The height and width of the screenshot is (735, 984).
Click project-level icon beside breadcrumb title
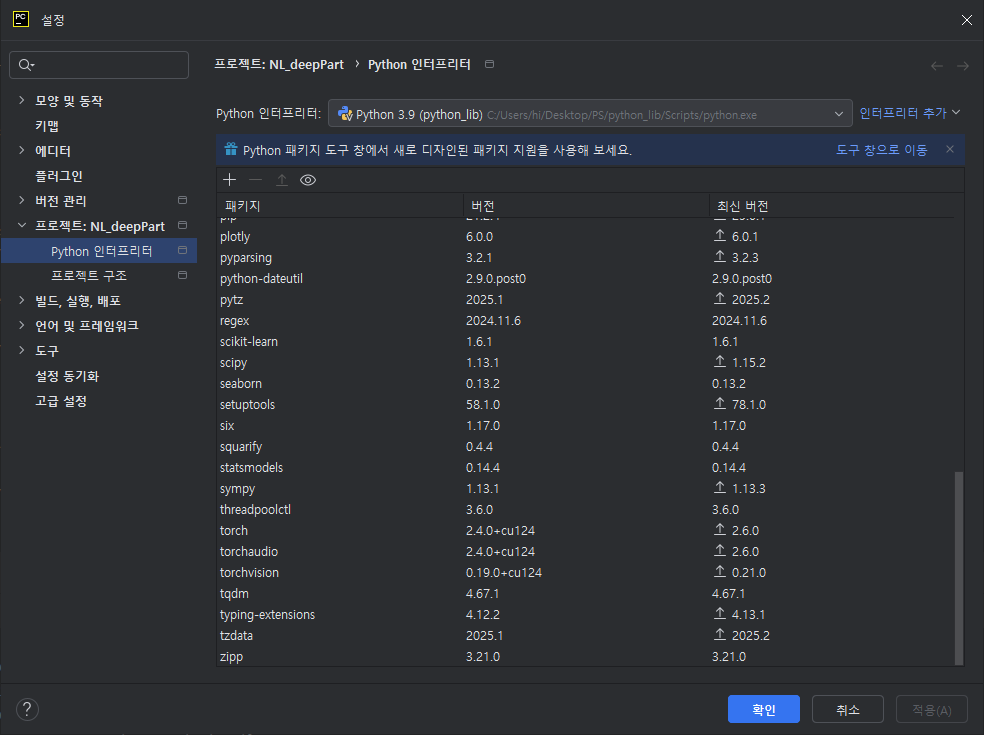pyautogui.click(x=489, y=64)
